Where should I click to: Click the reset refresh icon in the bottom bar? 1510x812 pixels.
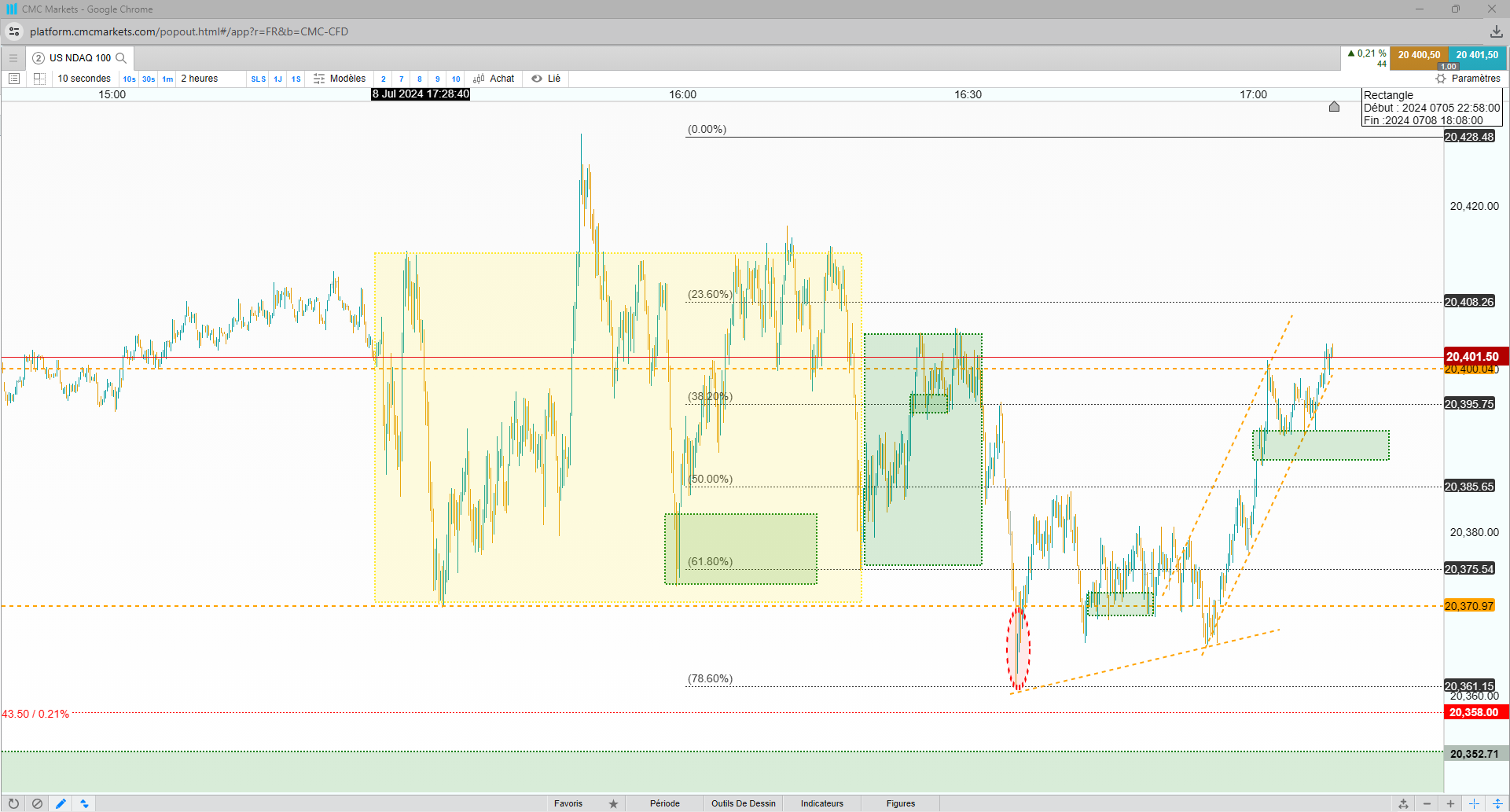click(13, 803)
